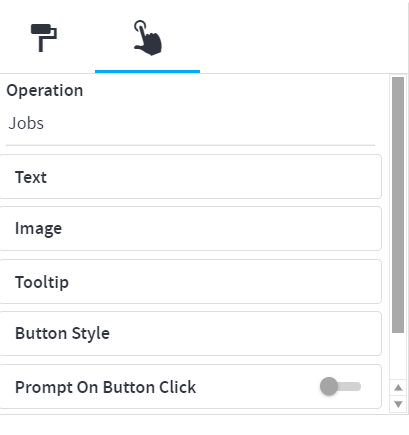This screenshot has height=435, width=409.
Task: Click the blue underline of the active tab
Action: click(x=147, y=71)
